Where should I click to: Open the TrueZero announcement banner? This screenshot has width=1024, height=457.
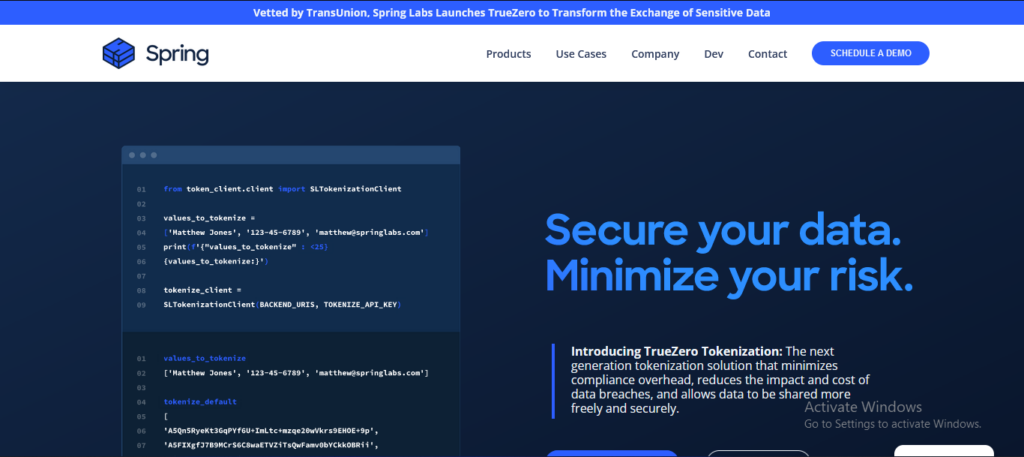(x=512, y=12)
